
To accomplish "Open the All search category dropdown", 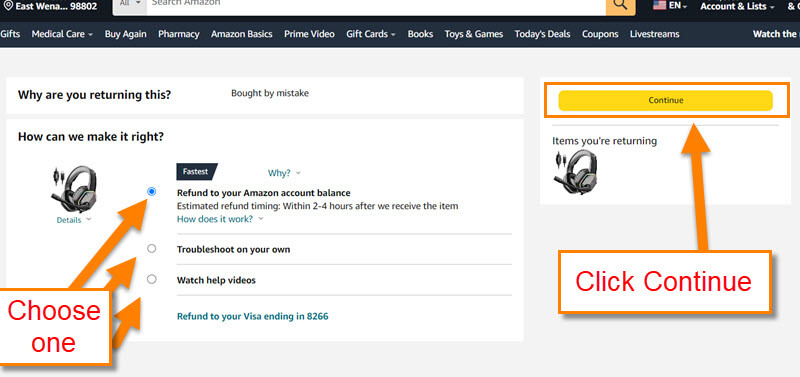I will point(130,4).
